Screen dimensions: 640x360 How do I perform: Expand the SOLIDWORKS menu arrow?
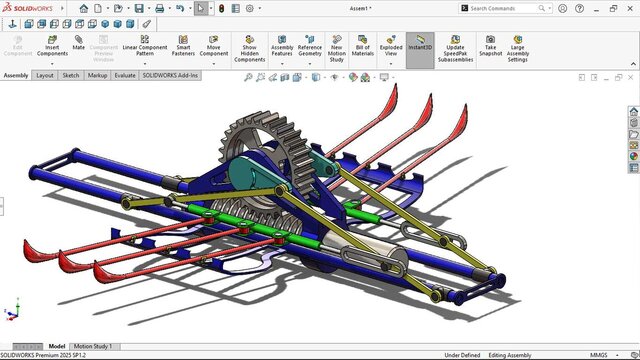pos(62,8)
